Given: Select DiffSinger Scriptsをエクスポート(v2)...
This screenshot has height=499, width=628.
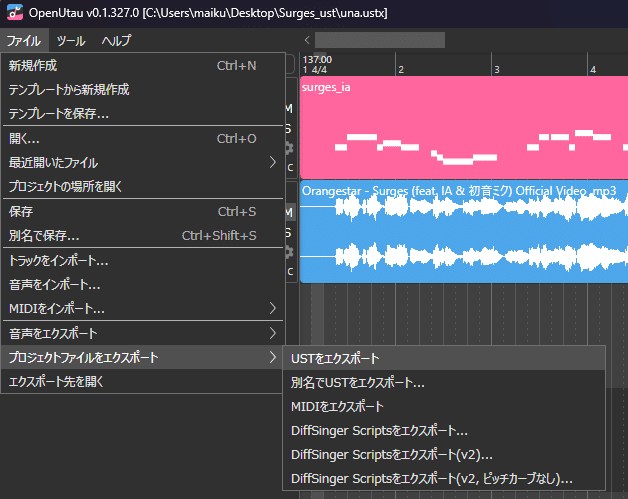Looking at the screenshot, I should point(444,455).
